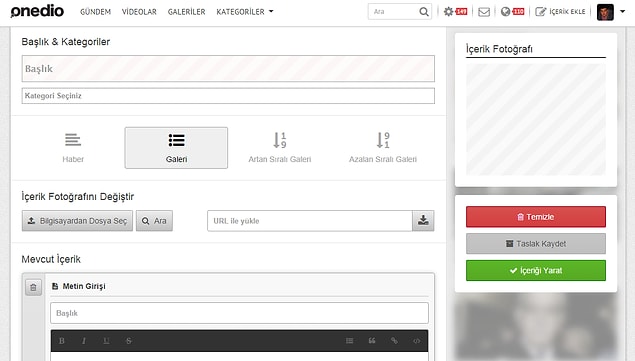Select the Haber content type
This screenshot has width=635, height=361.
[x=73, y=148]
